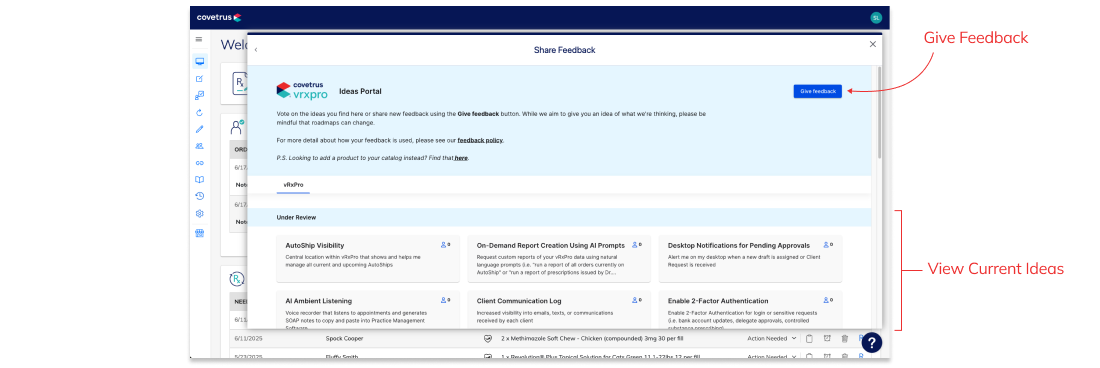Open Desktop Notifications for Pending Approvals card
This screenshot has height=368, width=1100.
[x=750, y=259]
